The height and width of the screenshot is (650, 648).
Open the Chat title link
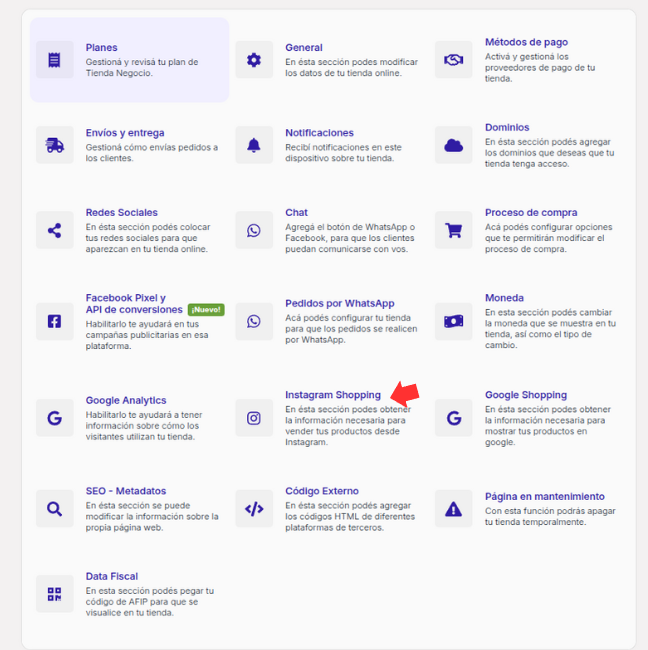point(296,213)
